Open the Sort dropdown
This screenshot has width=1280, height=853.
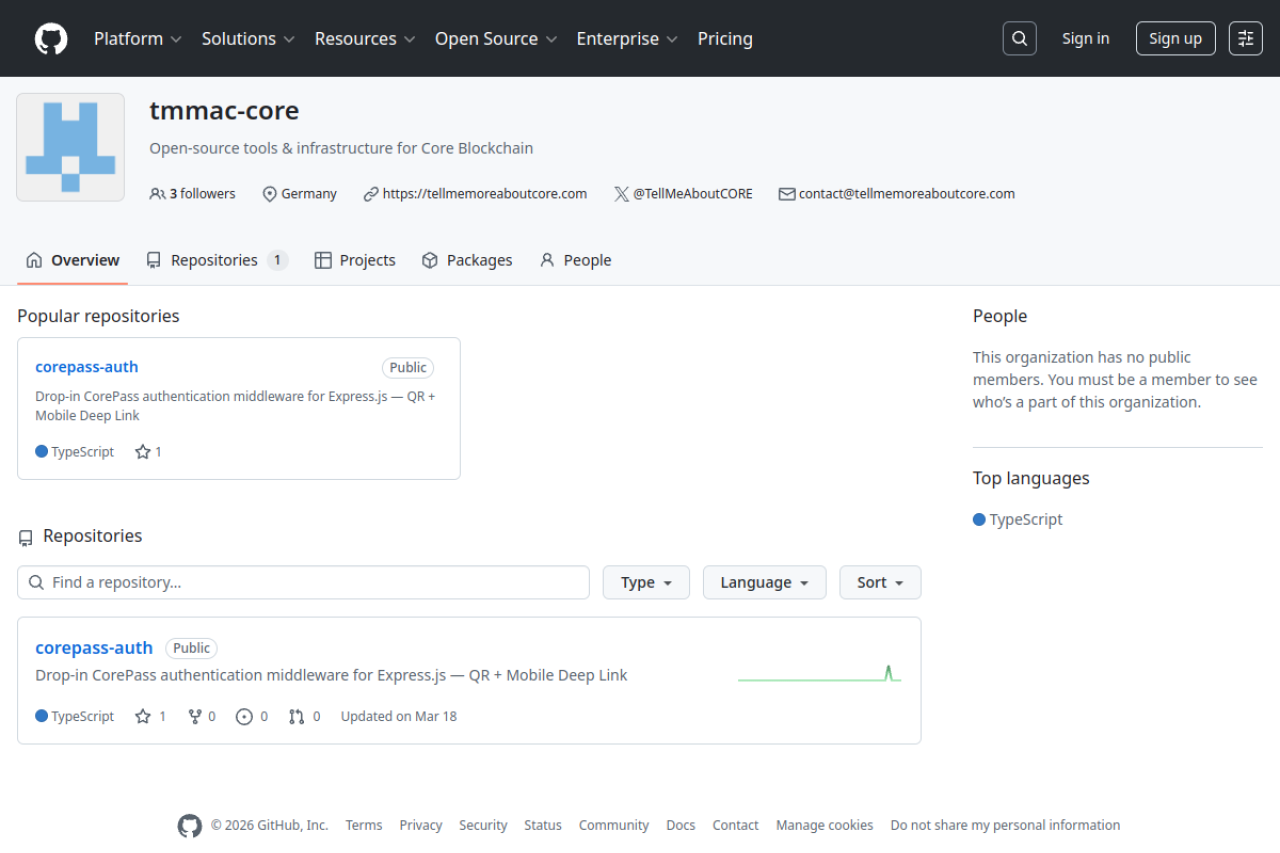click(x=880, y=582)
